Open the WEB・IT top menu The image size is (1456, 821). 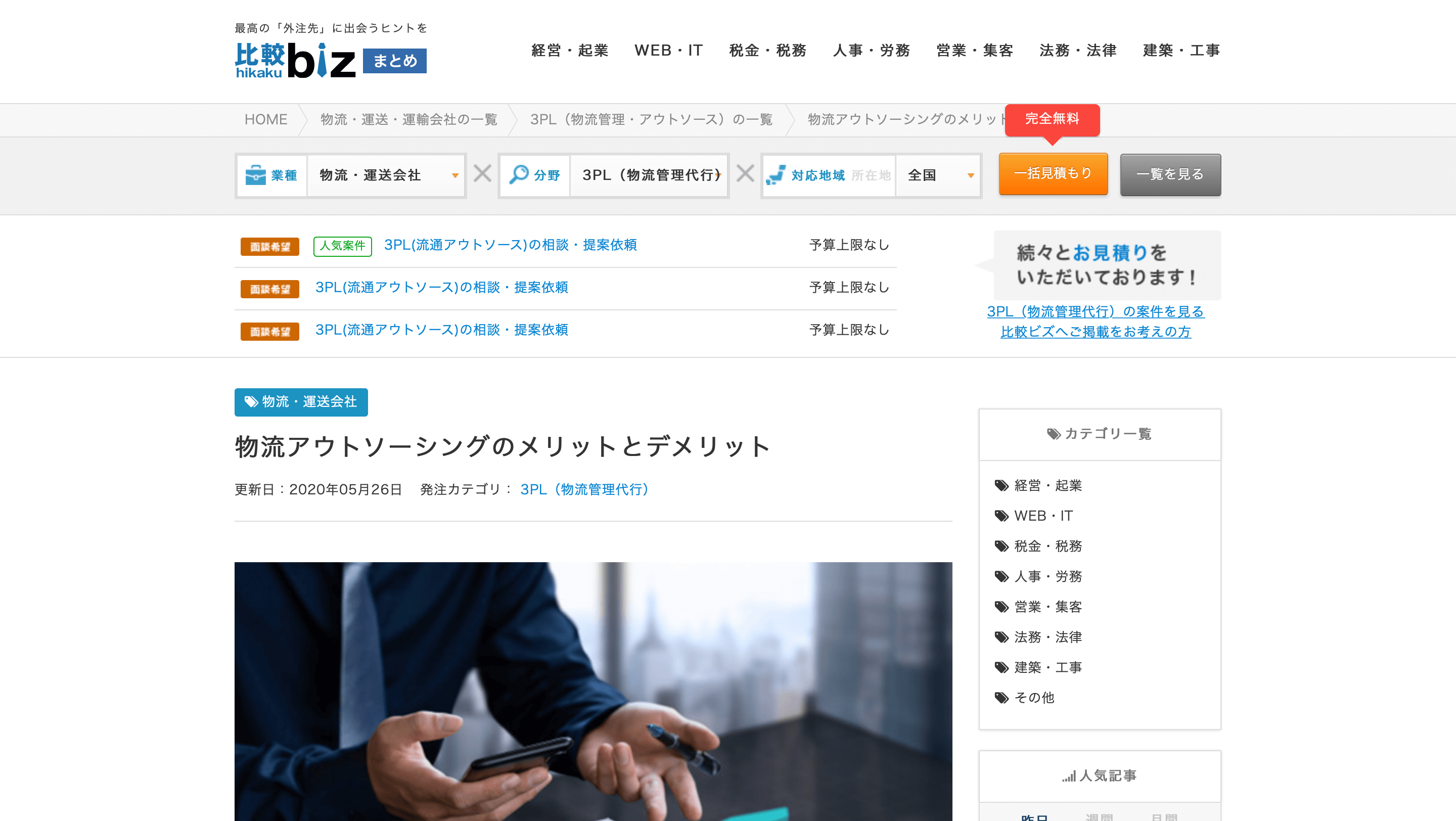(668, 50)
